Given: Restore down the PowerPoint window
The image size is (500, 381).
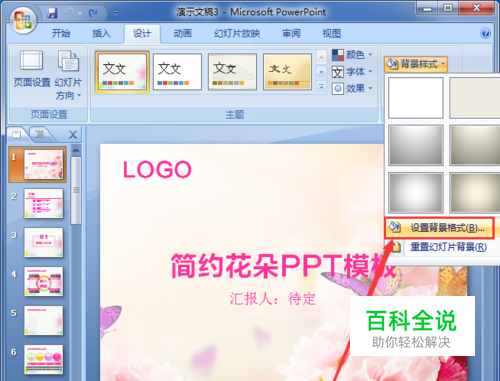Looking at the screenshot, I should 448,8.
